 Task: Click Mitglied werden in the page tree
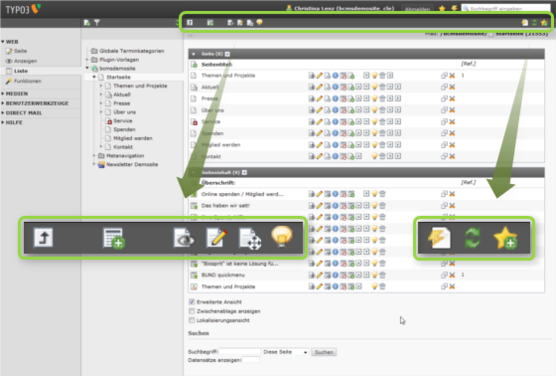pos(133,138)
